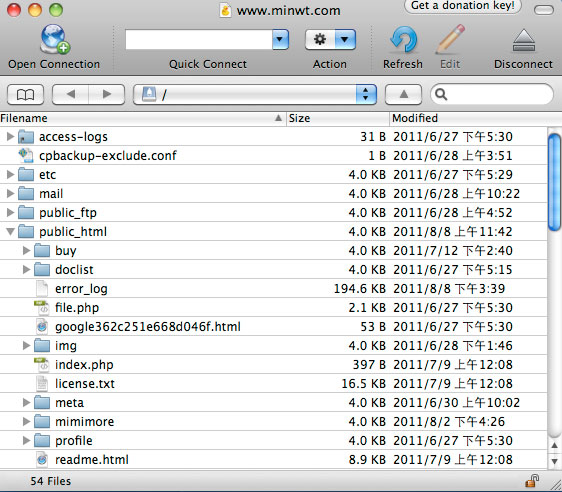The height and width of the screenshot is (492, 562).
Task: Expand the access-logs folder
Action: [x=10, y=137]
